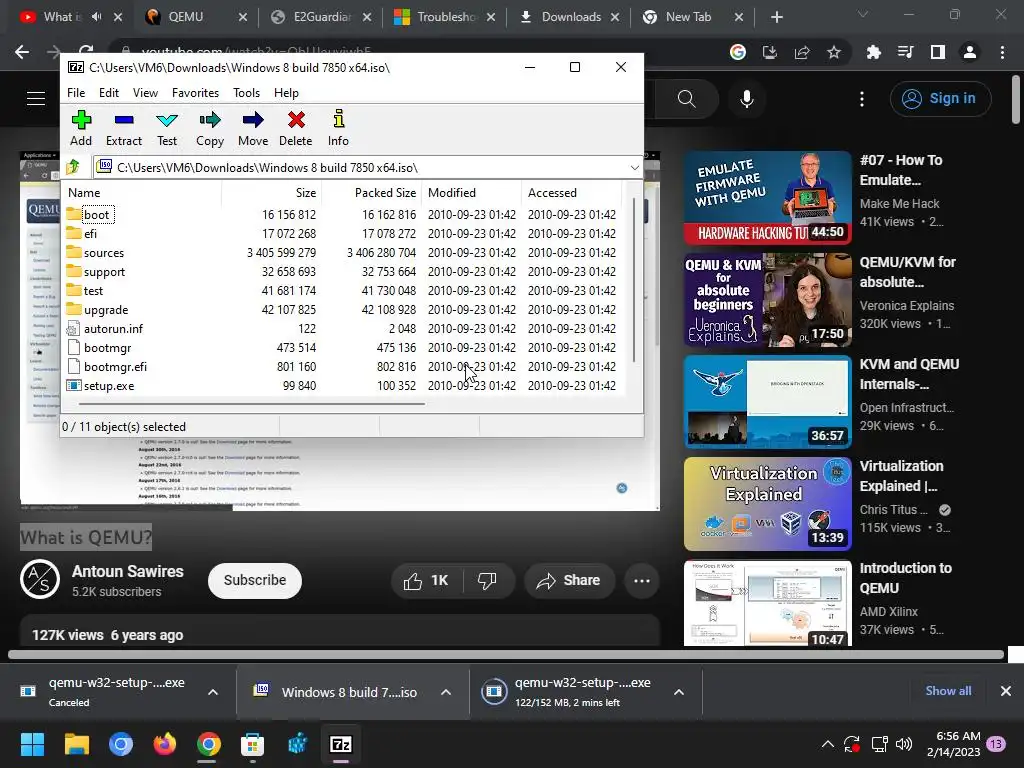Image resolution: width=1024 pixels, height=768 pixels.
Task: Expand options for canceled qemu-w32-setup download
Action: (213, 692)
